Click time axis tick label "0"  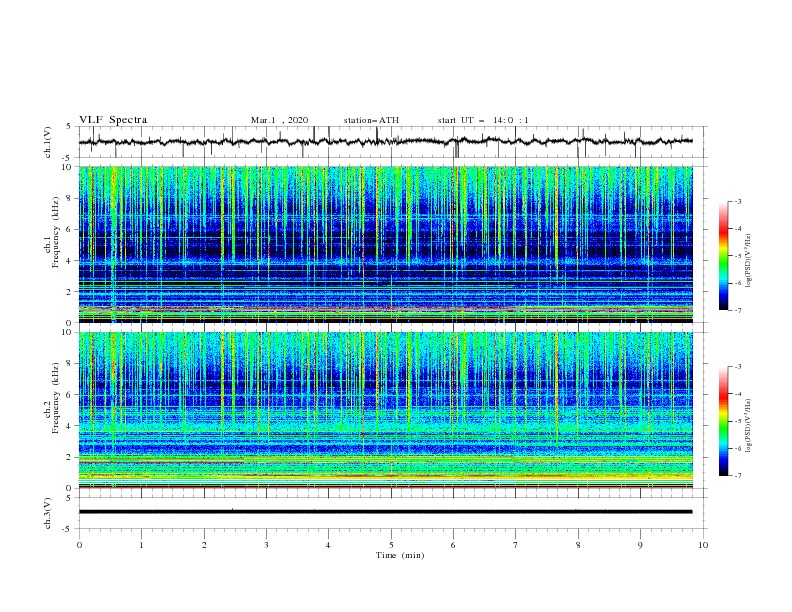(79, 545)
